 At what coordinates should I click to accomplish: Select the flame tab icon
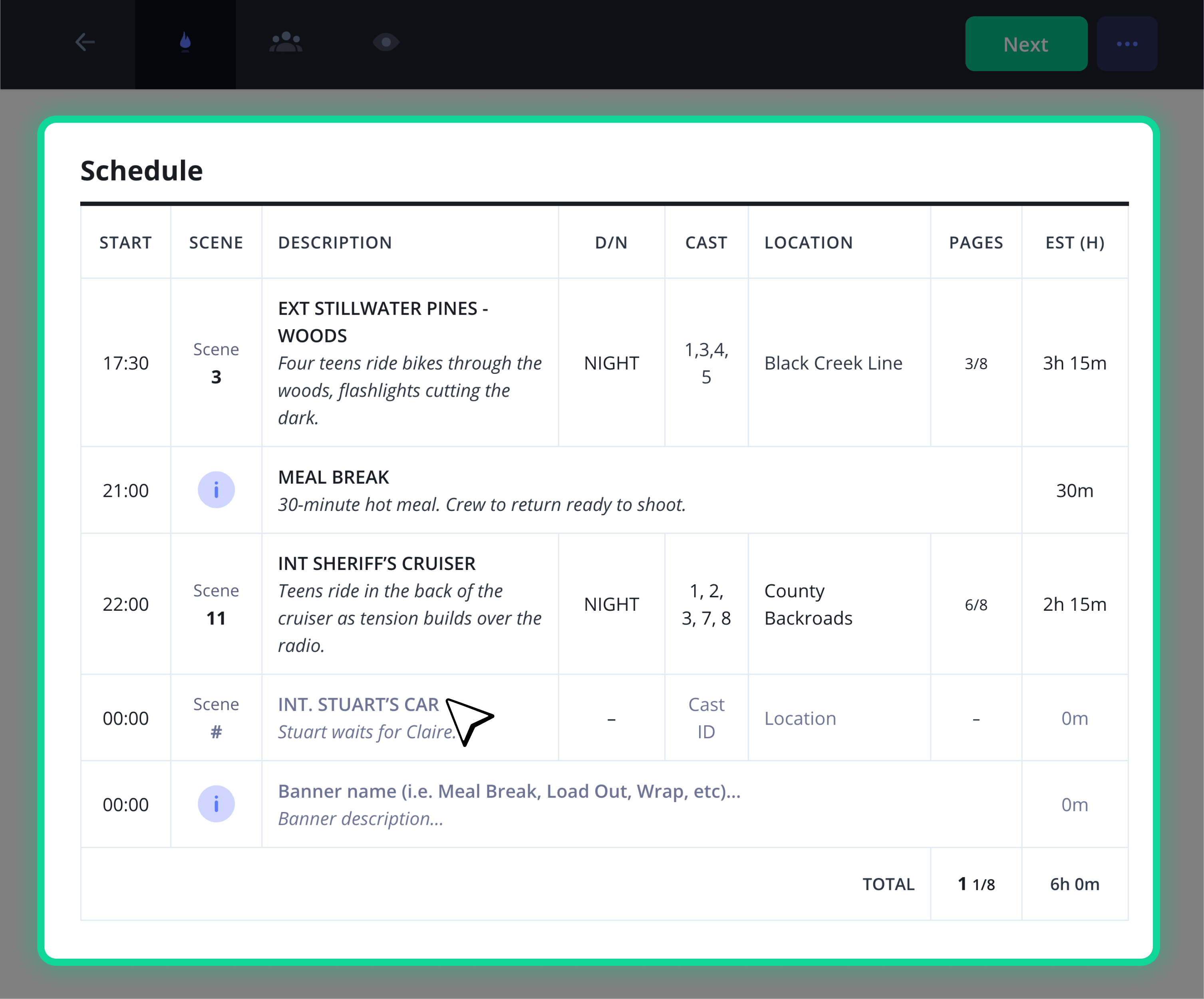[185, 42]
